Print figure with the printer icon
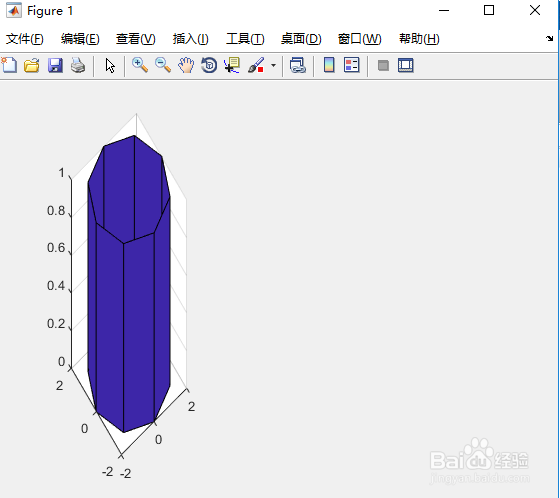560x498 pixels. [78, 66]
